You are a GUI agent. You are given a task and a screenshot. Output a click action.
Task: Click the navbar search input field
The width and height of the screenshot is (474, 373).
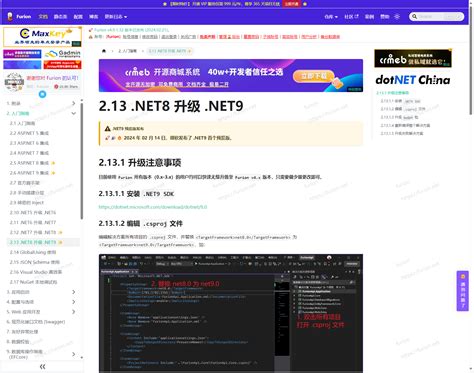click(x=437, y=16)
